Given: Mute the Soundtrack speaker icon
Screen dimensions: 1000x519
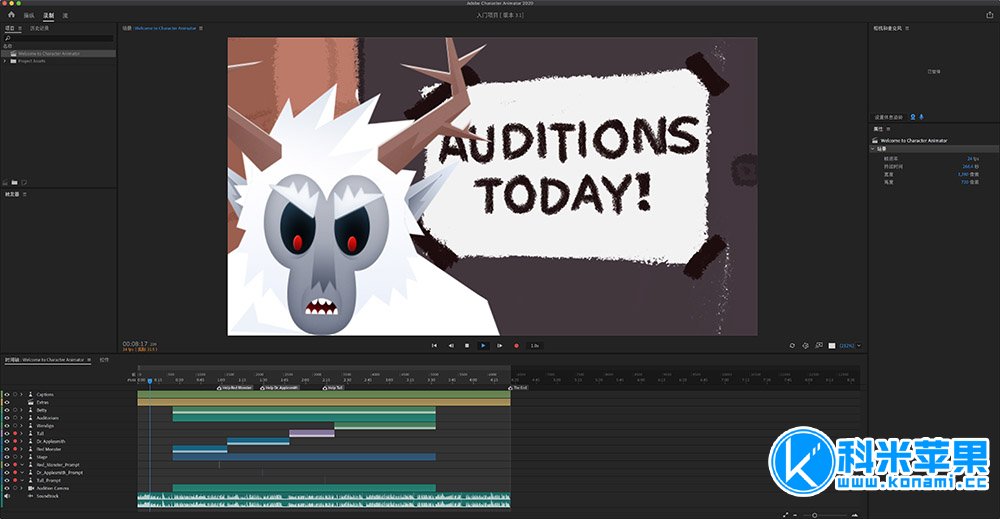Looking at the screenshot, I should pos(7,496).
